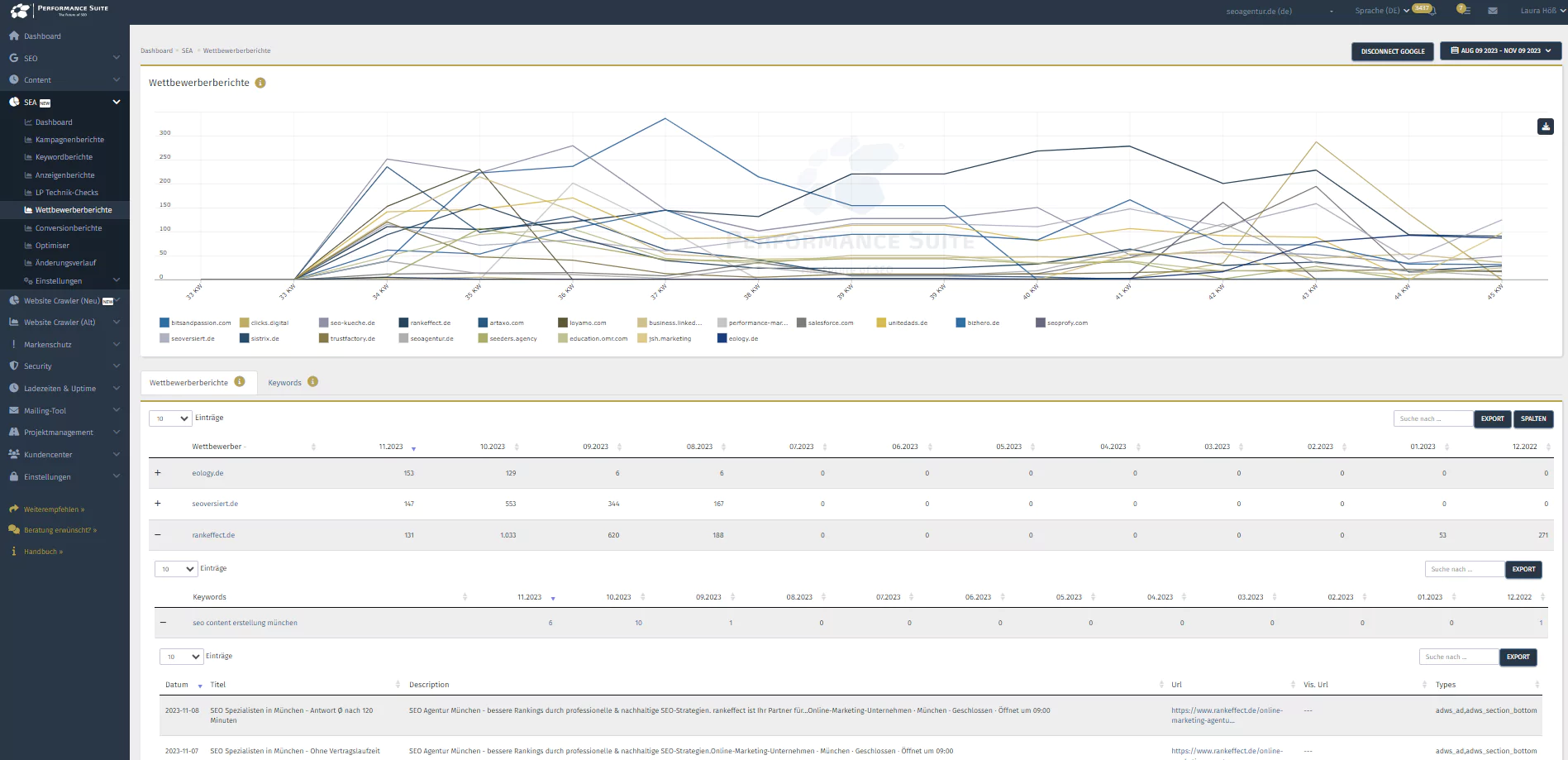Image resolution: width=1568 pixels, height=760 pixels.
Task: Download the chart via download icon
Action: click(1546, 127)
